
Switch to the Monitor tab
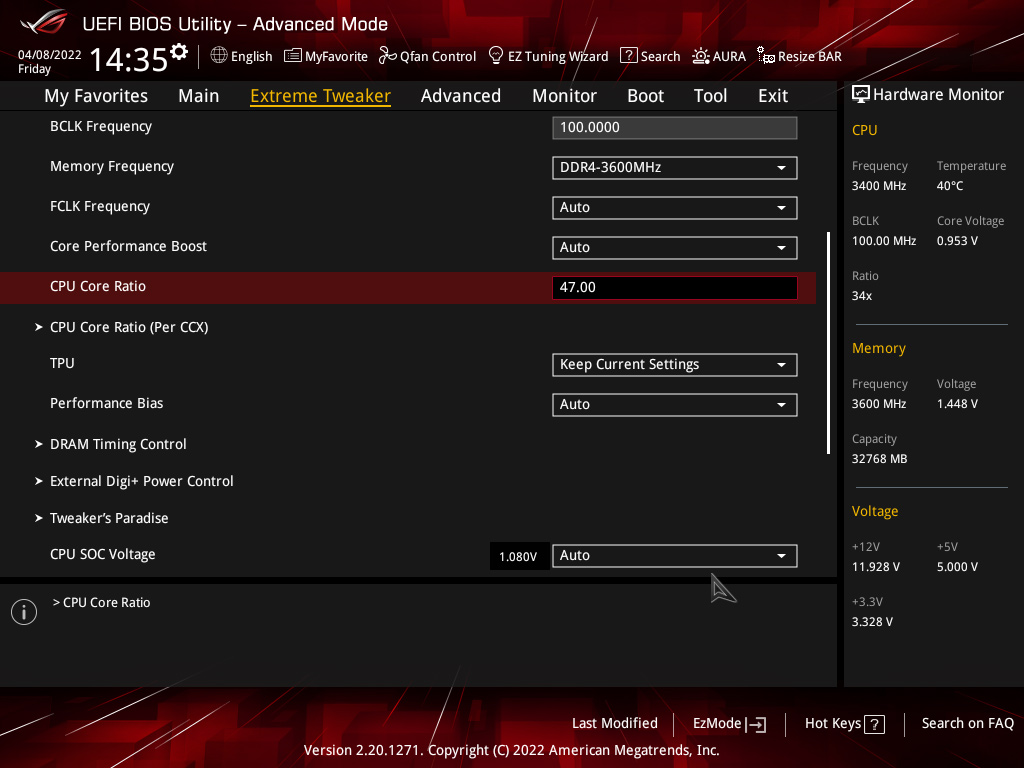point(564,96)
